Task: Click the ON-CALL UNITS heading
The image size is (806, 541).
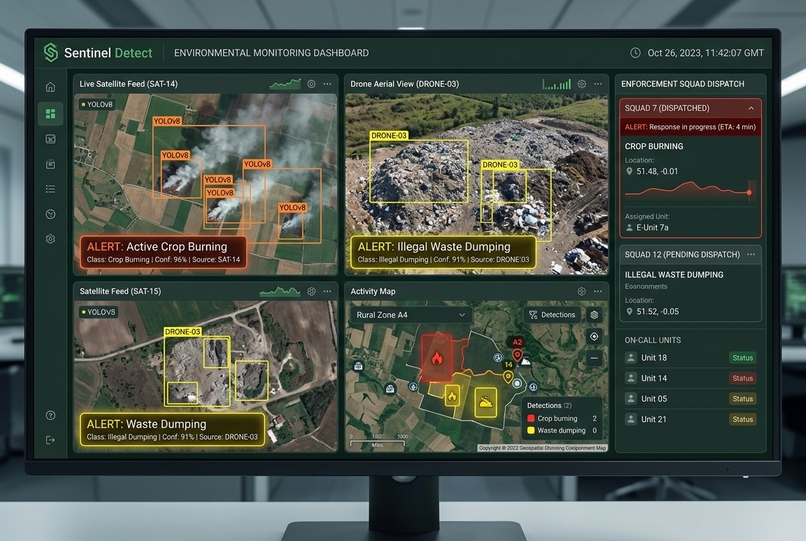Action: (x=653, y=340)
